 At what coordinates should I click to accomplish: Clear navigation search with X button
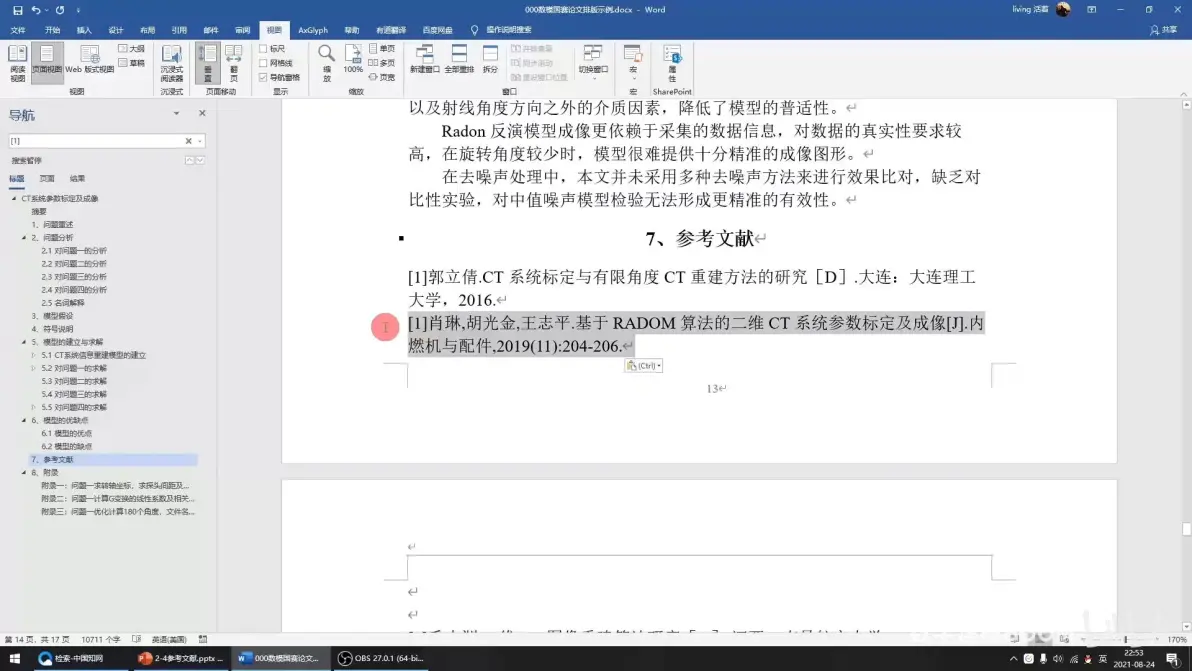click(189, 141)
